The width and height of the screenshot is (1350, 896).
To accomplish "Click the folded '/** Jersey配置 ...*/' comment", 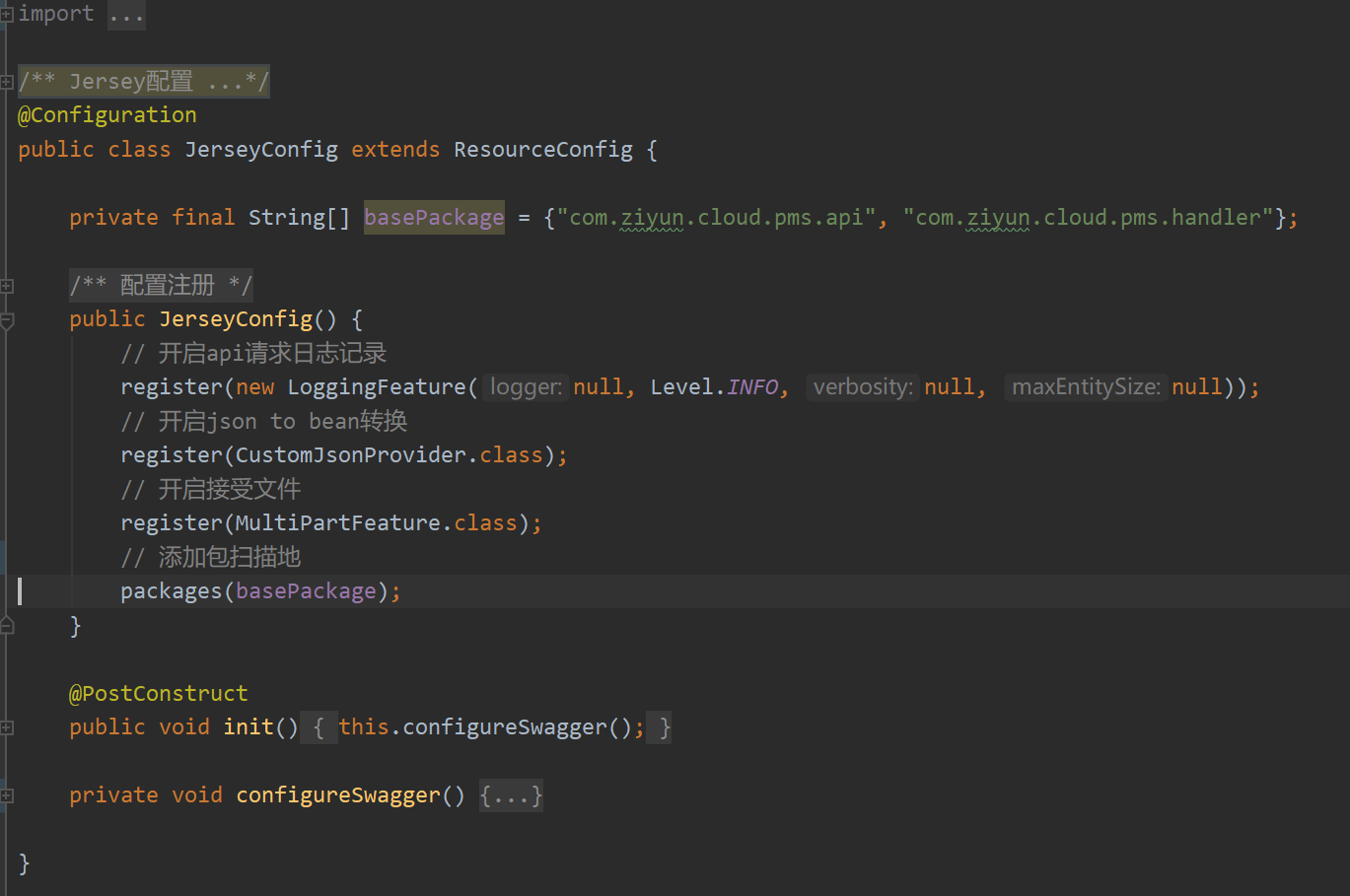I will 143,81.
